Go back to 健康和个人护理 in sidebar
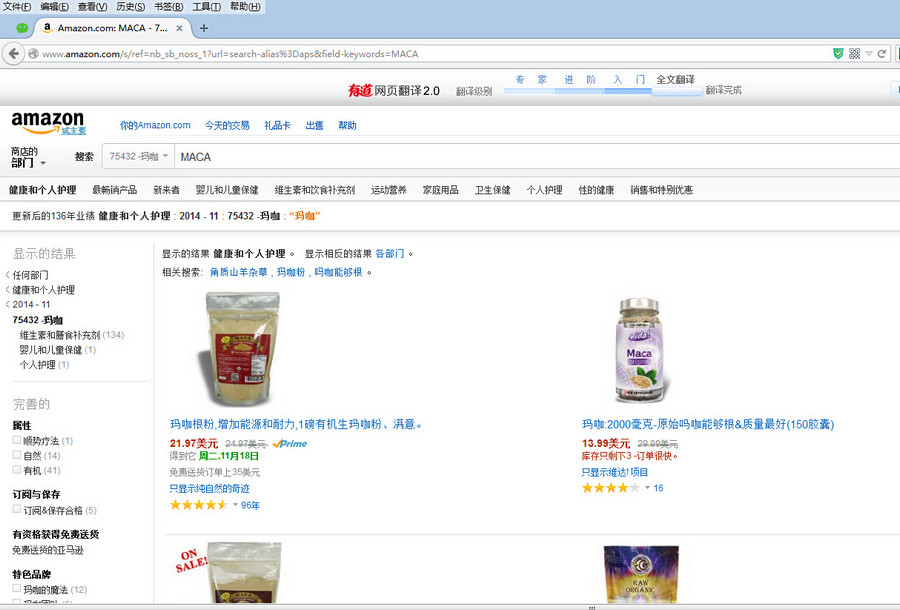 (x=44, y=290)
